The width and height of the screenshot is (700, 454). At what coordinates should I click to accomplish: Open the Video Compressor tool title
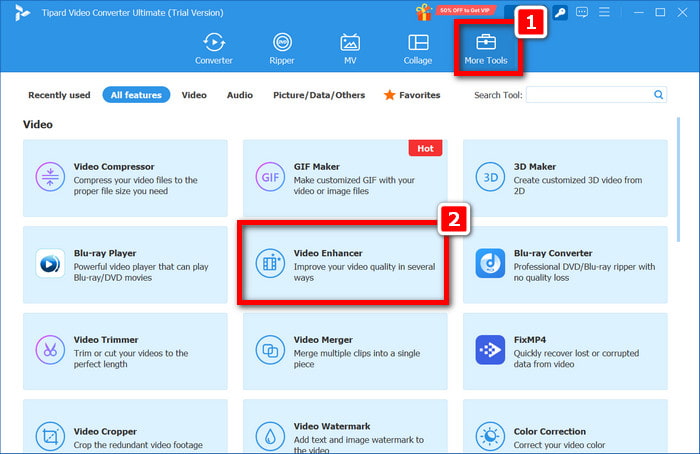coord(114,167)
